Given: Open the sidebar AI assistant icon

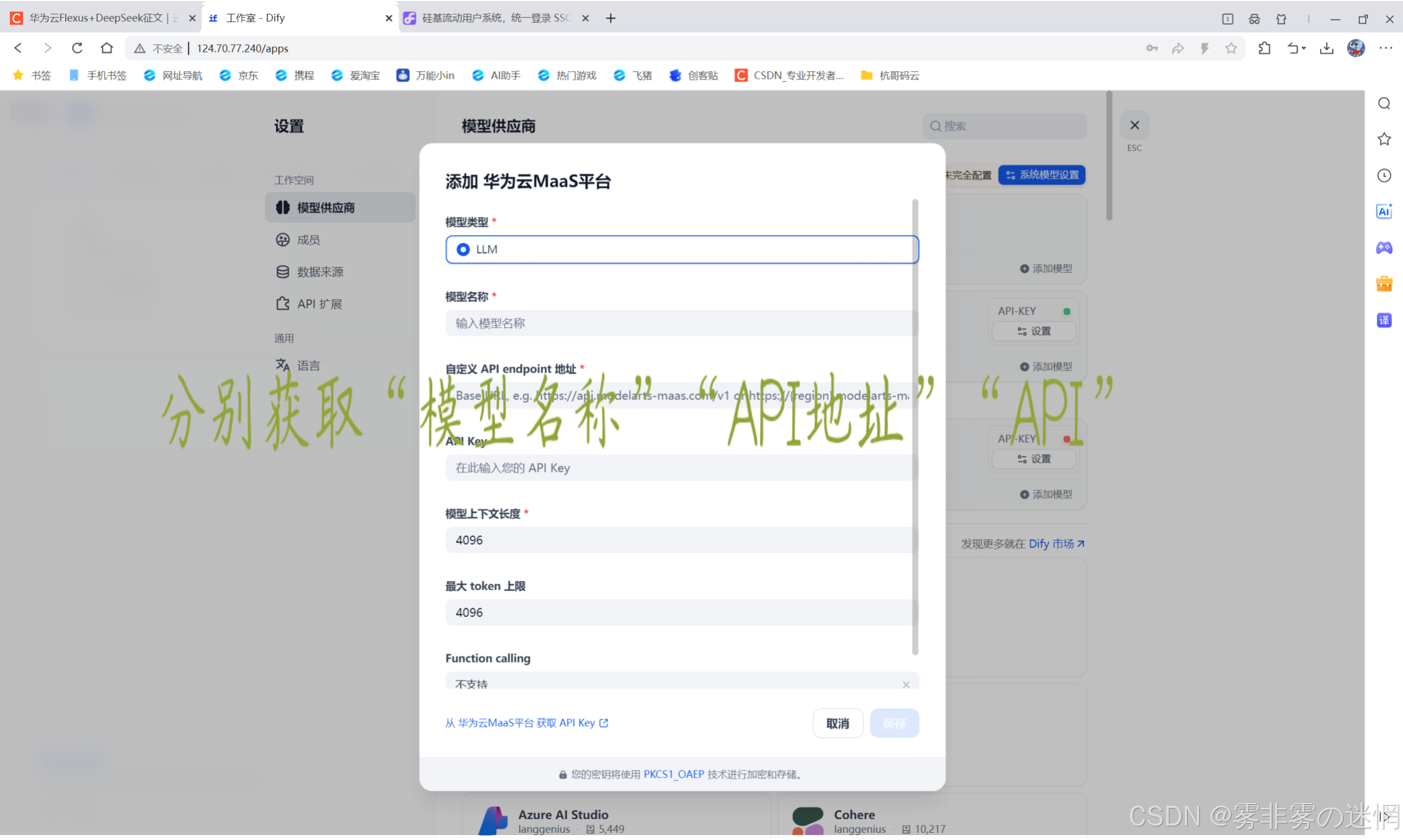Looking at the screenshot, I should pos(1384,212).
